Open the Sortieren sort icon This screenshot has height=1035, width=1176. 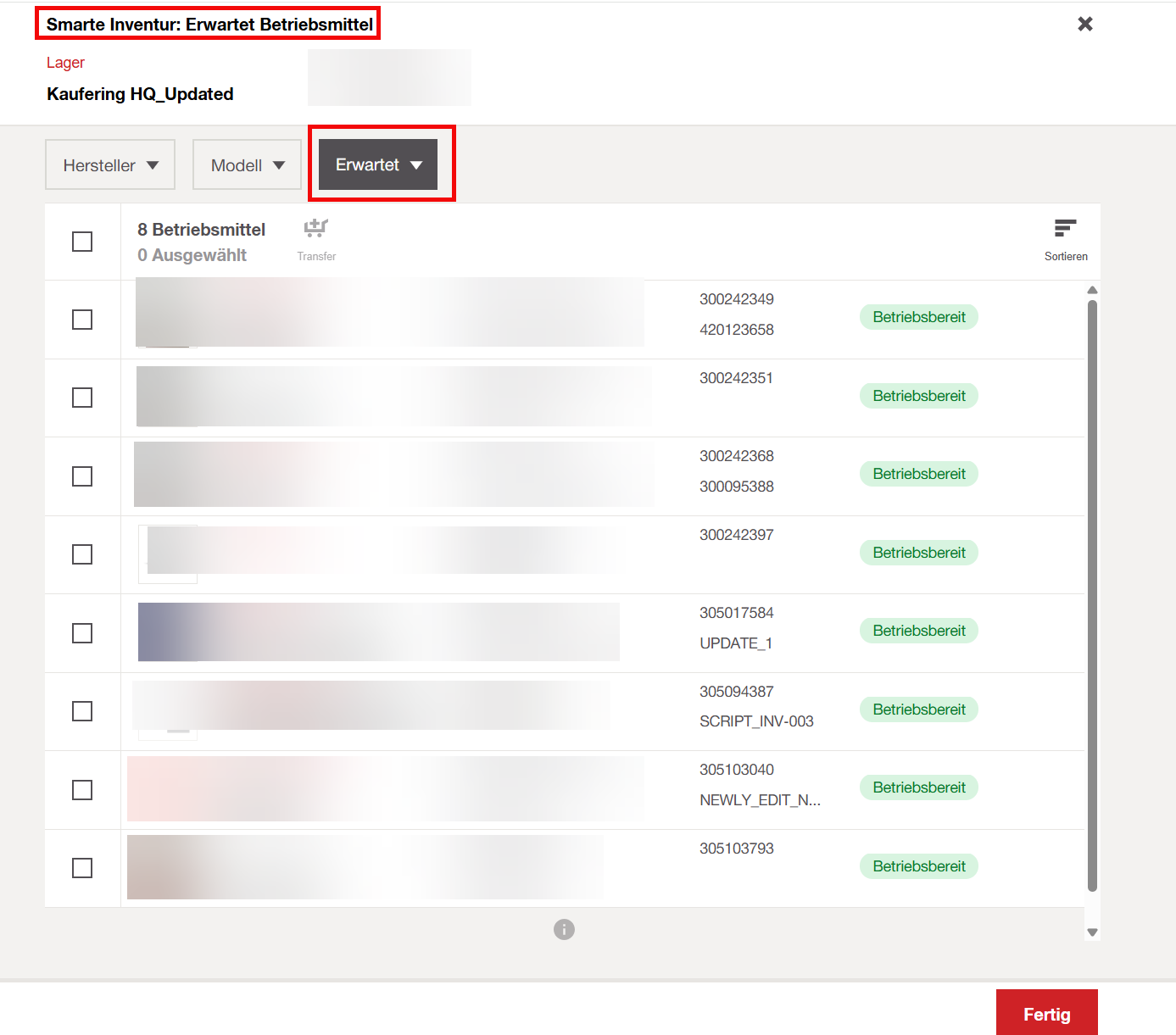pos(1065,229)
